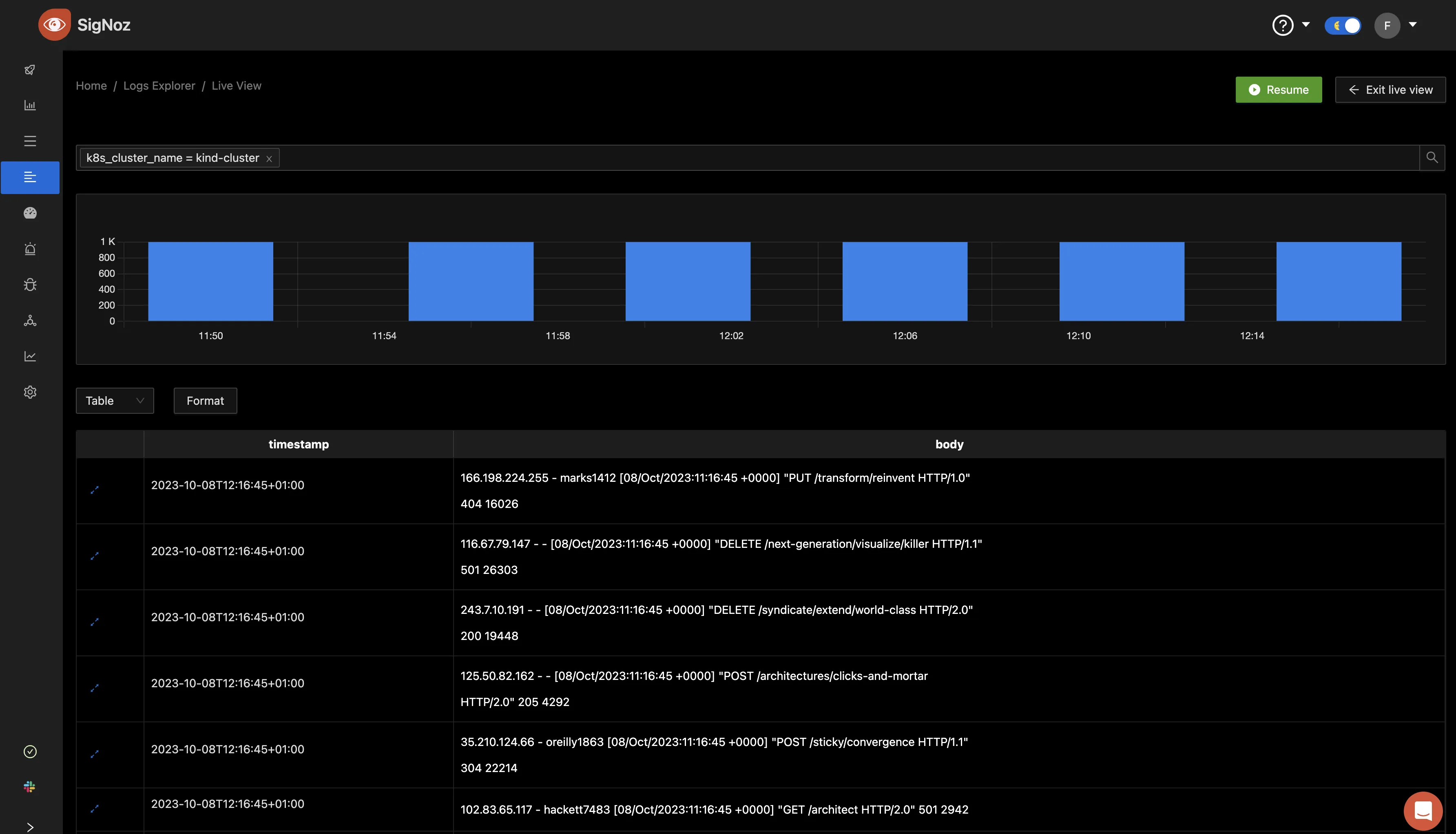Click the version check circle icon

(x=30, y=752)
